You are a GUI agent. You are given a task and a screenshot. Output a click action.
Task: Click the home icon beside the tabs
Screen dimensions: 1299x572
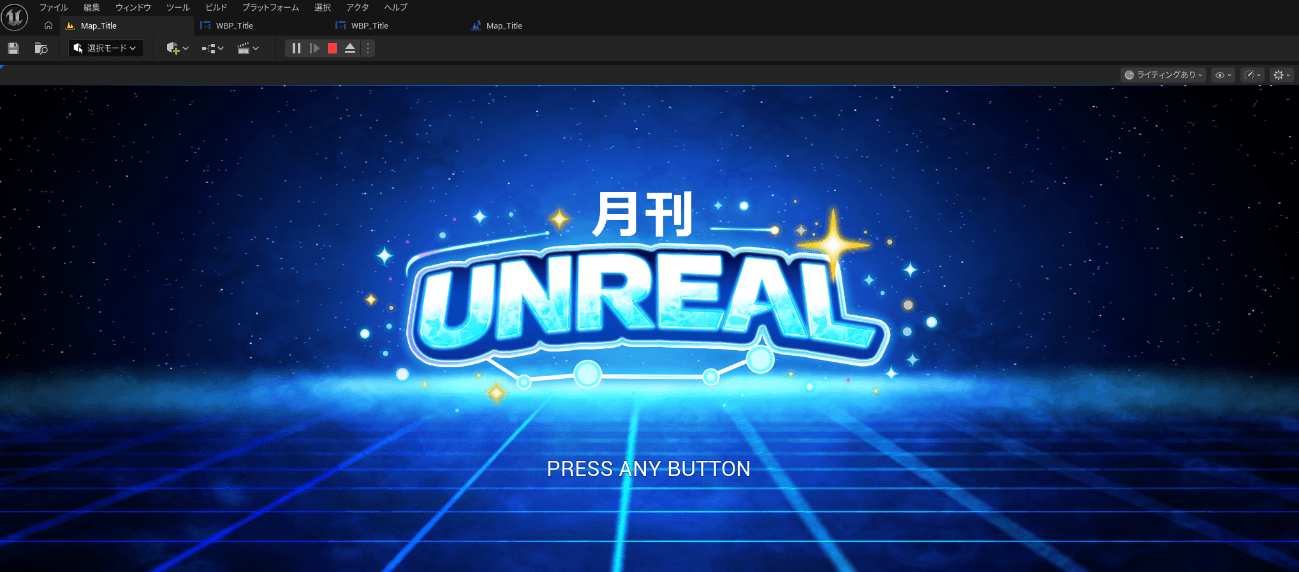(x=48, y=26)
